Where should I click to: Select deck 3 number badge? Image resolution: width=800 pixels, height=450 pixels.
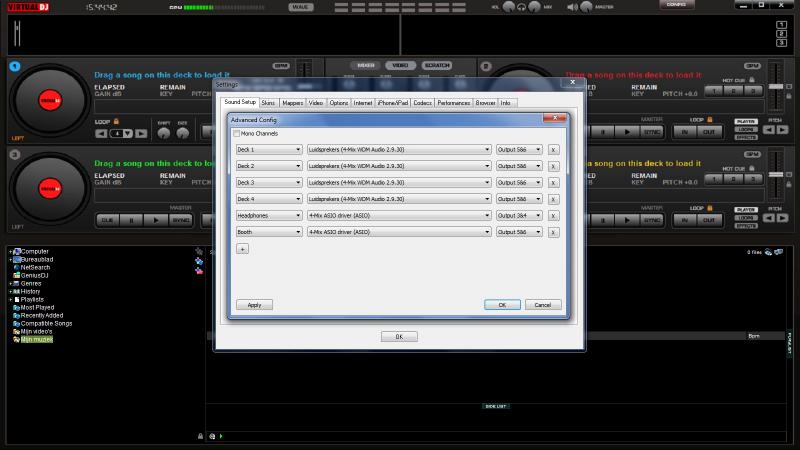(x=15, y=154)
